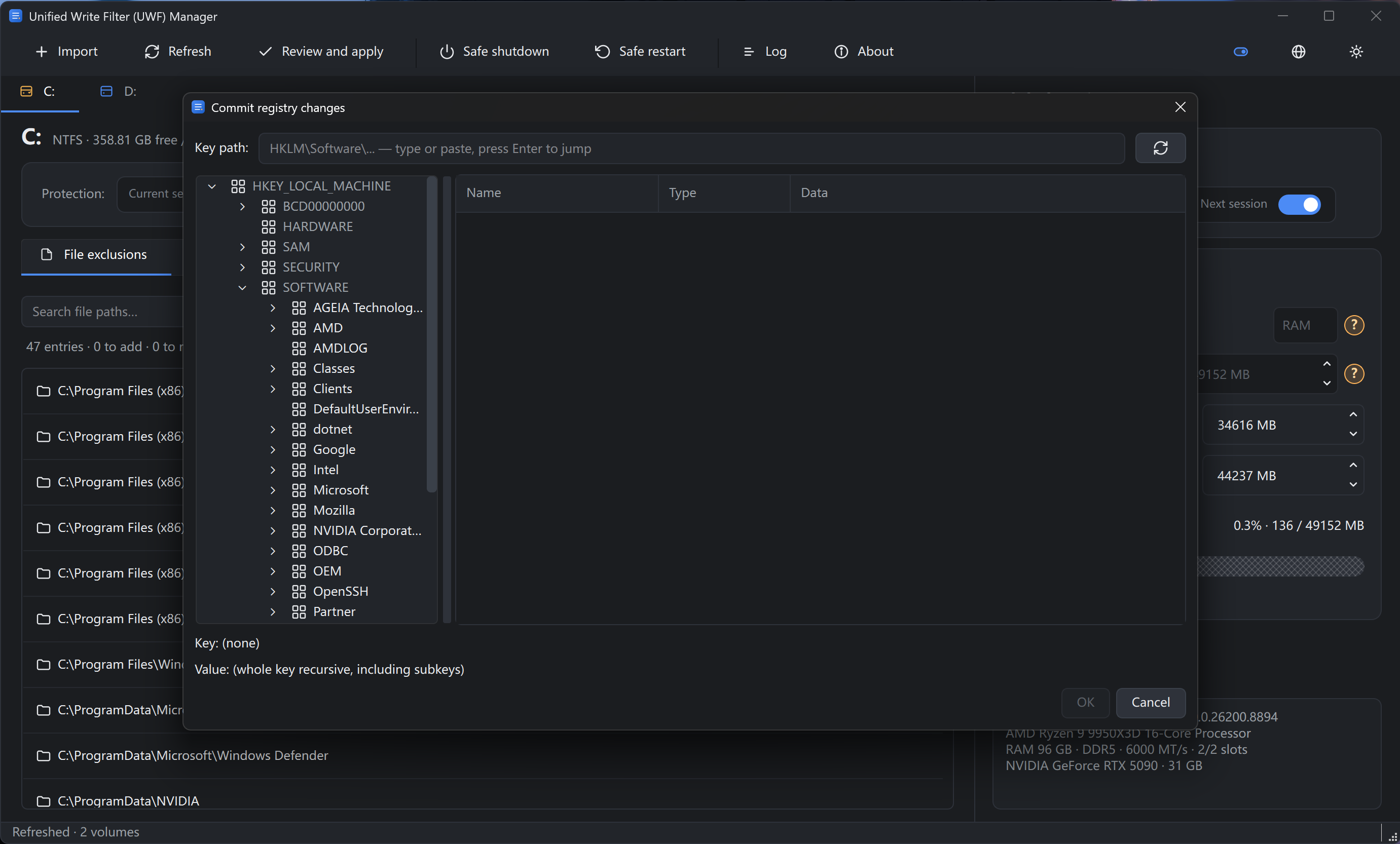
Task: Select the OEM registry key
Action: pyautogui.click(x=327, y=571)
